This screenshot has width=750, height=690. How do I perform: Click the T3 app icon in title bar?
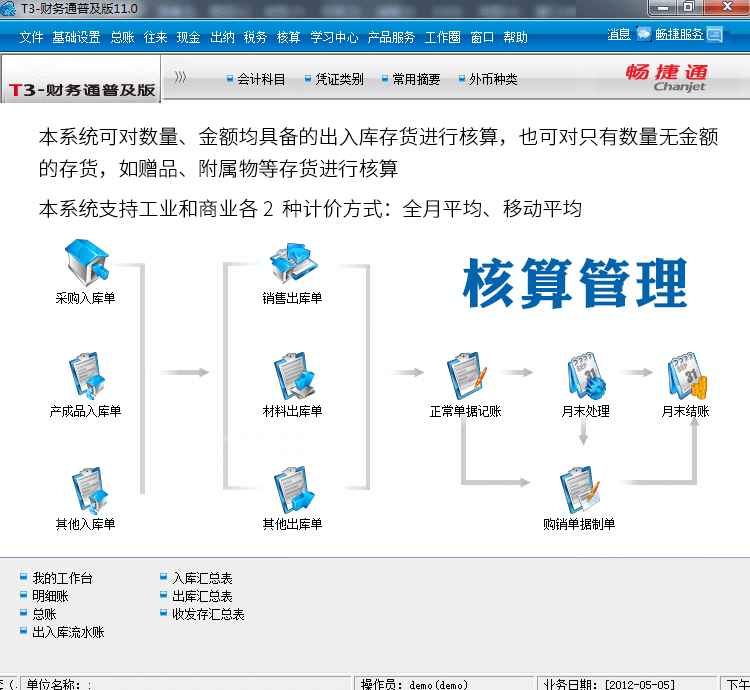click(x=8, y=9)
